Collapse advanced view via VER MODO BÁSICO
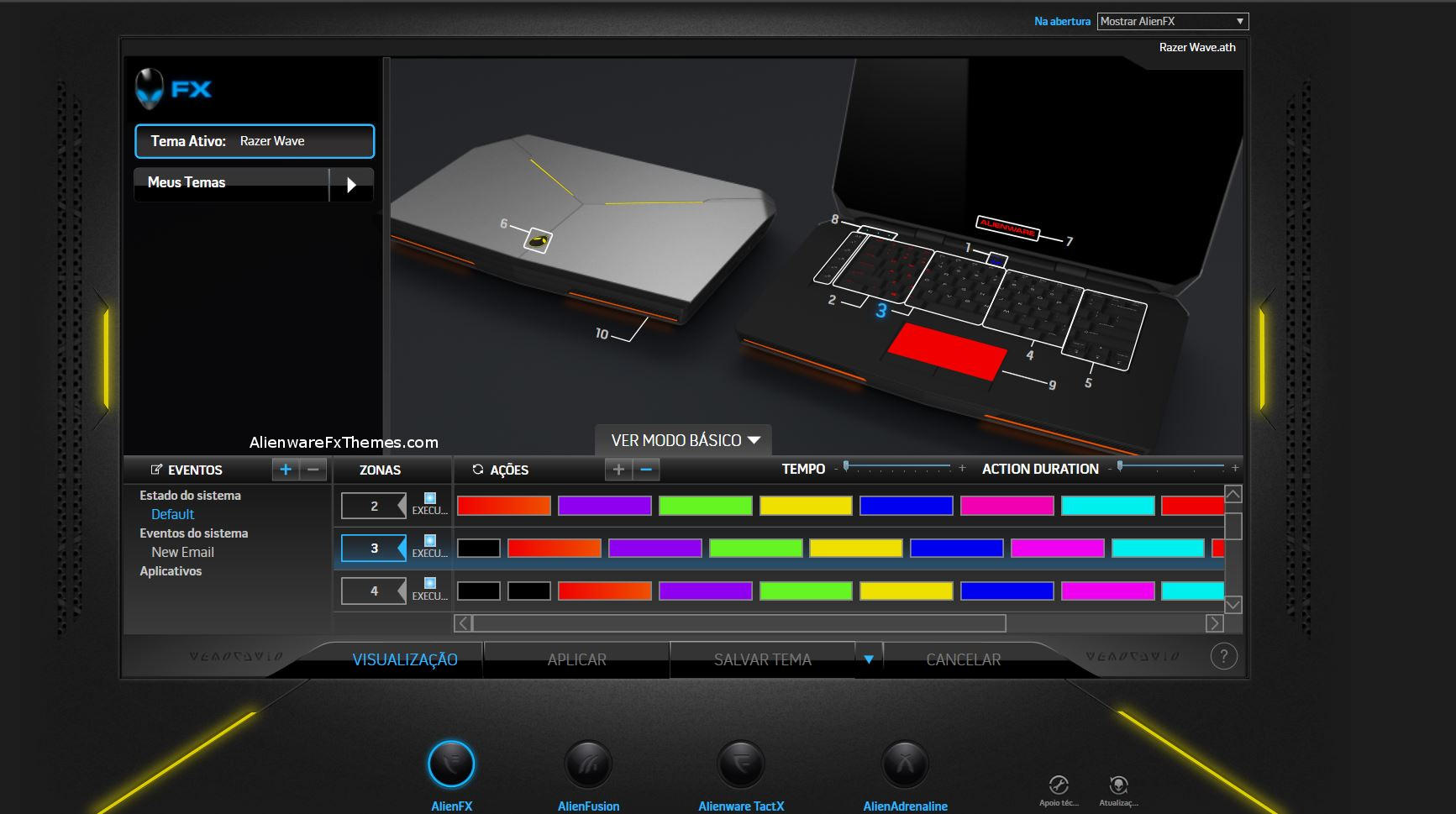The width and height of the screenshot is (1456, 814). click(x=684, y=441)
